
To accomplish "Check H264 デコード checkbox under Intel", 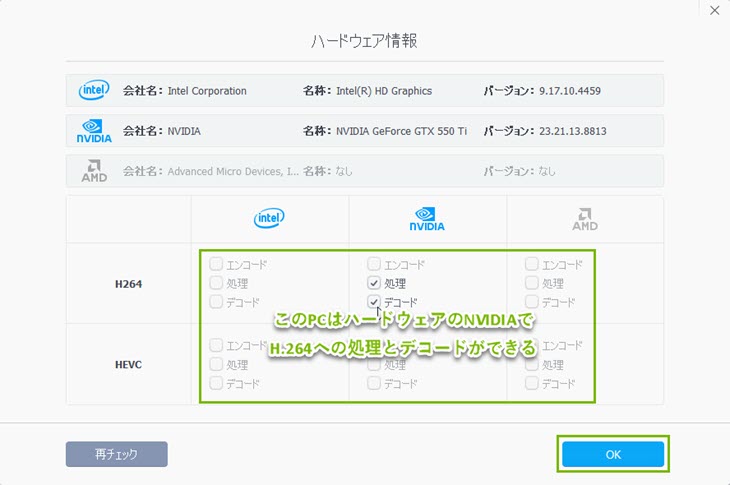I will click(x=216, y=302).
